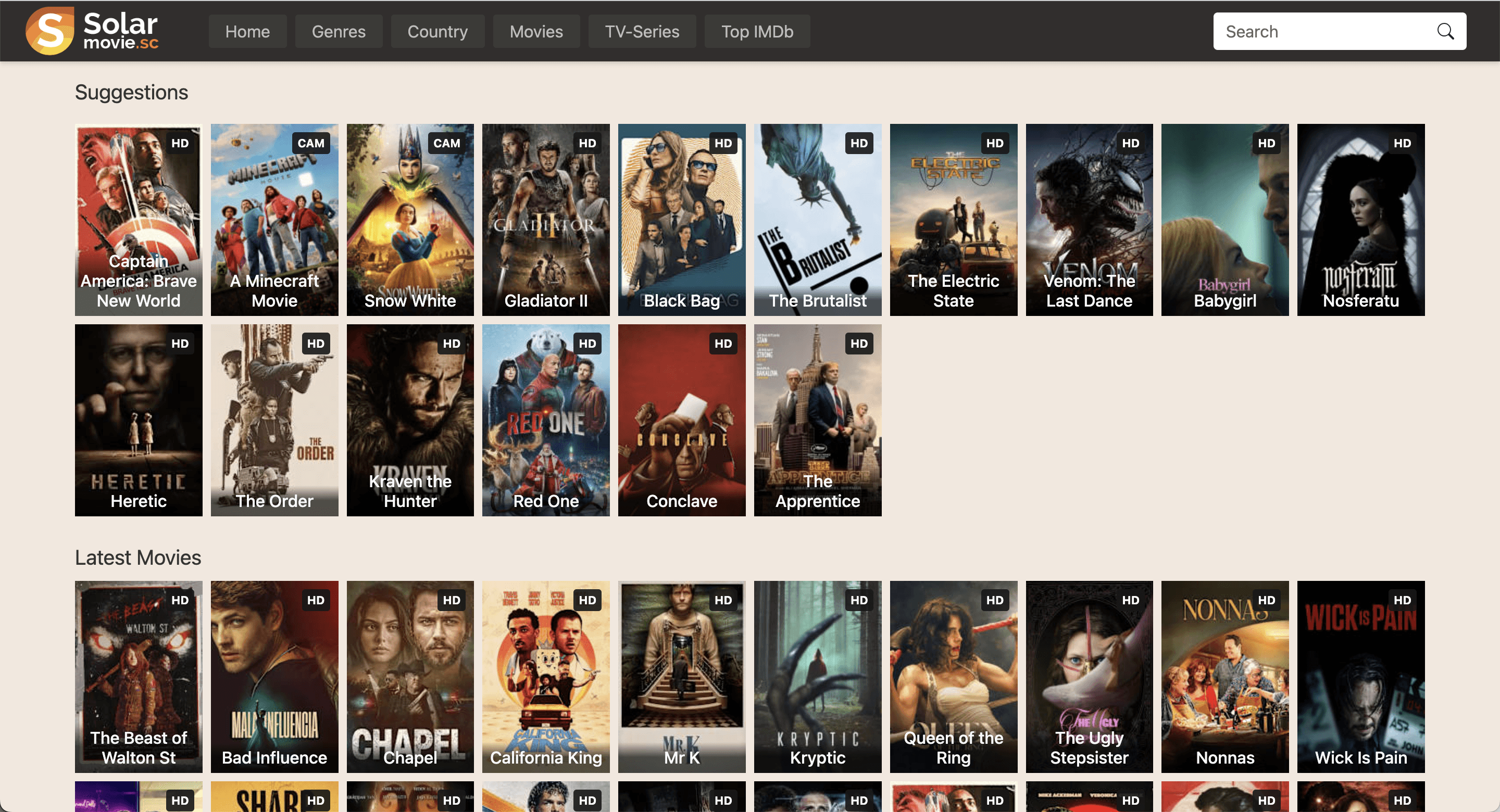Choose The Ugly Stepsister poster
Image resolution: width=1500 pixels, height=812 pixels.
click(x=1090, y=677)
